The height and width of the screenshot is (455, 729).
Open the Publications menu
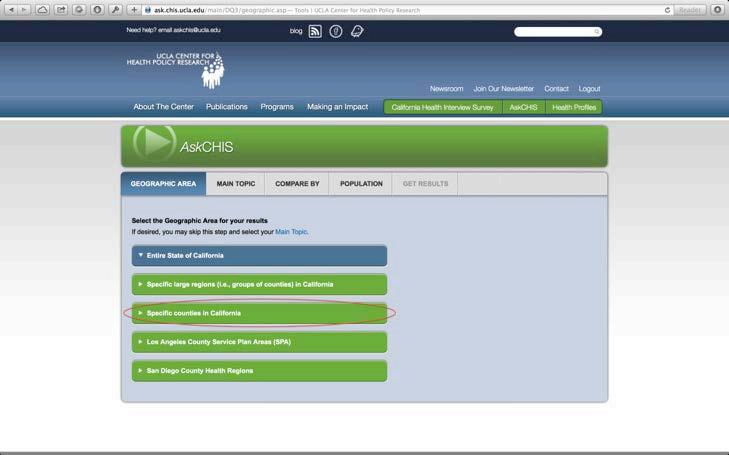point(226,106)
